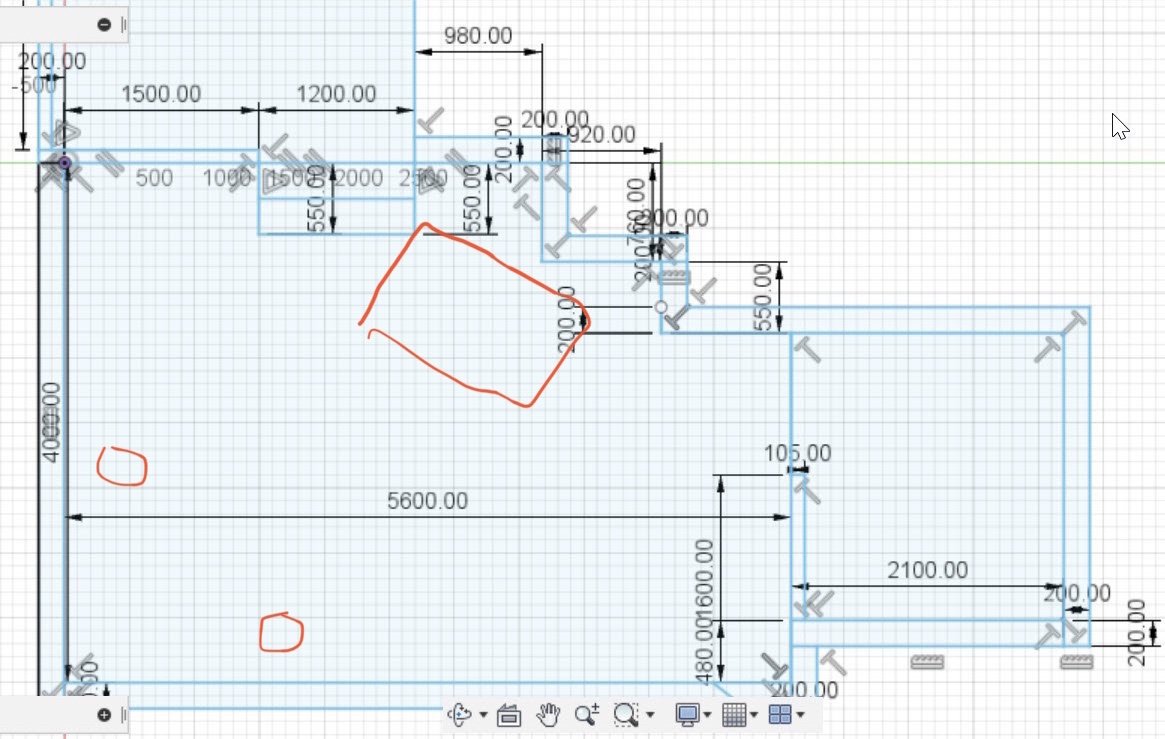The height and width of the screenshot is (739, 1165).
Task: Select the 980.00 dimension at top
Action: [477, 35]
